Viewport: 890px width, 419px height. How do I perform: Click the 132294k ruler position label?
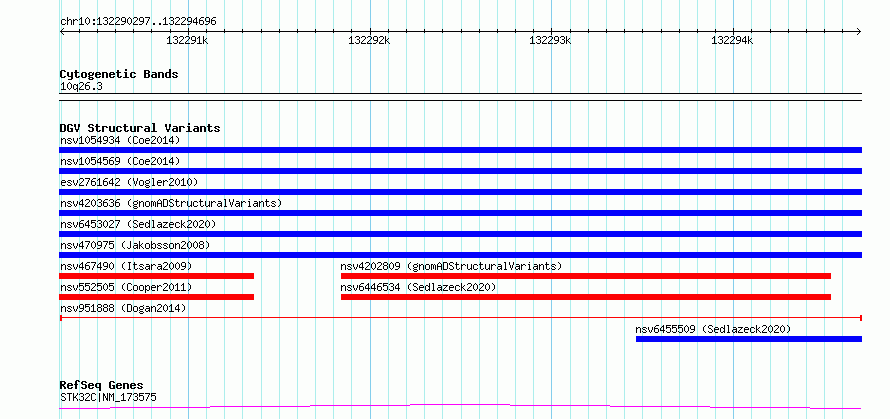tap(732, 40)
